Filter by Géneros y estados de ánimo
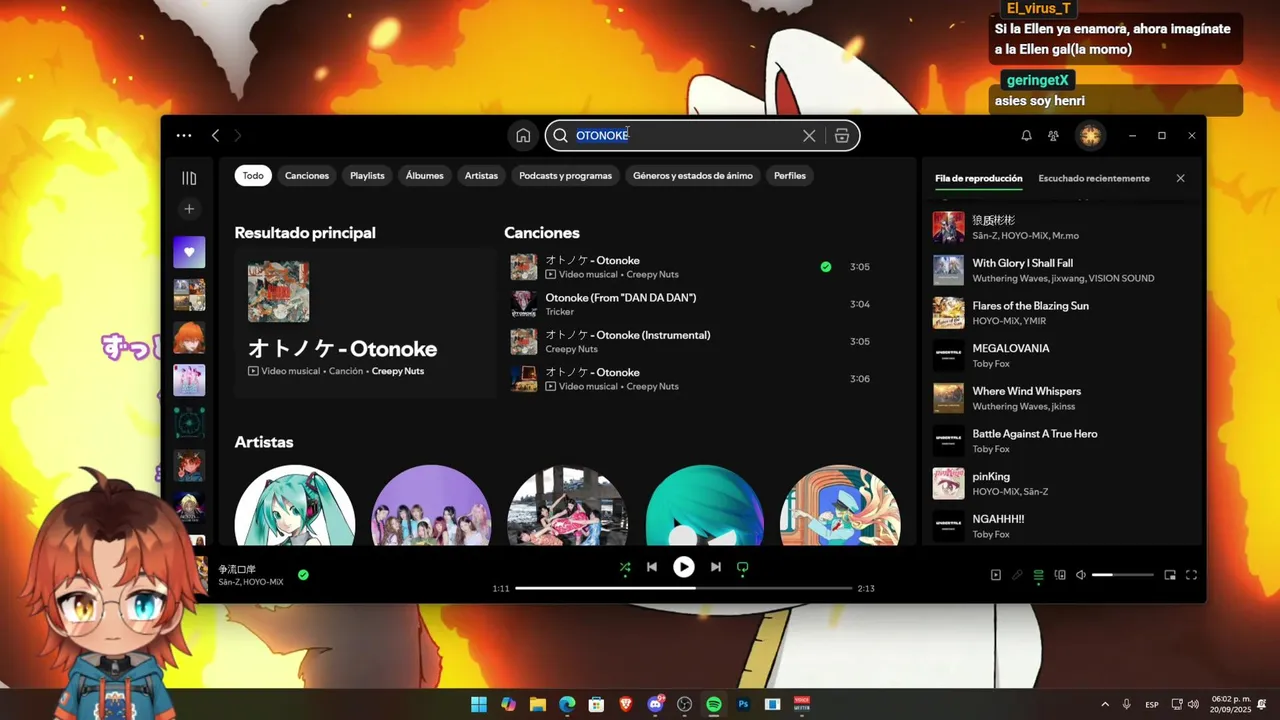 [x=693, y=176]
